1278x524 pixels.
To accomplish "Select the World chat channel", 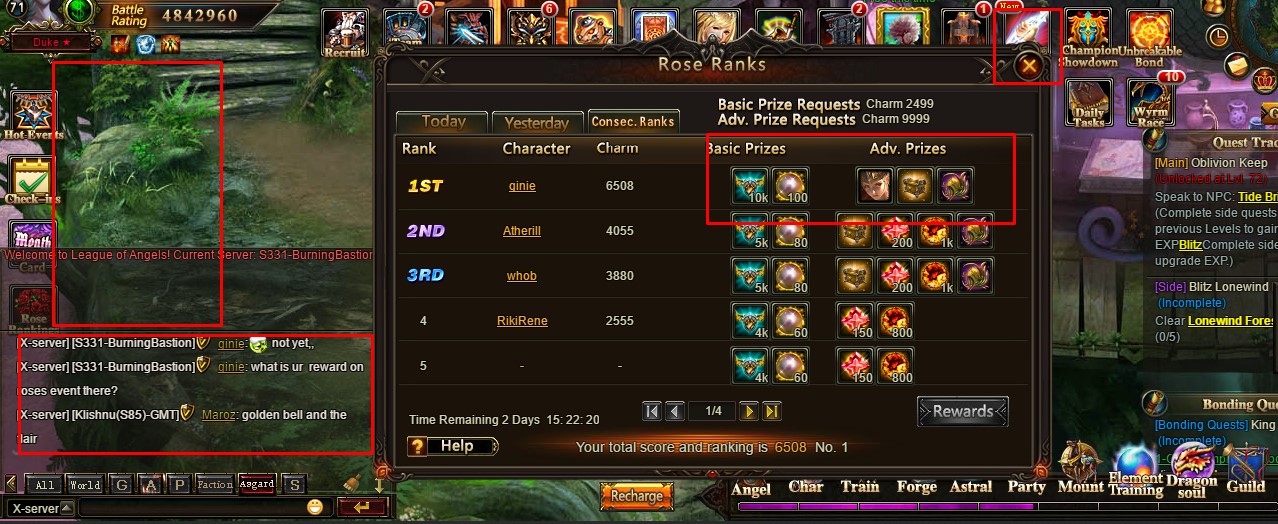I will [x=85, y=485].
